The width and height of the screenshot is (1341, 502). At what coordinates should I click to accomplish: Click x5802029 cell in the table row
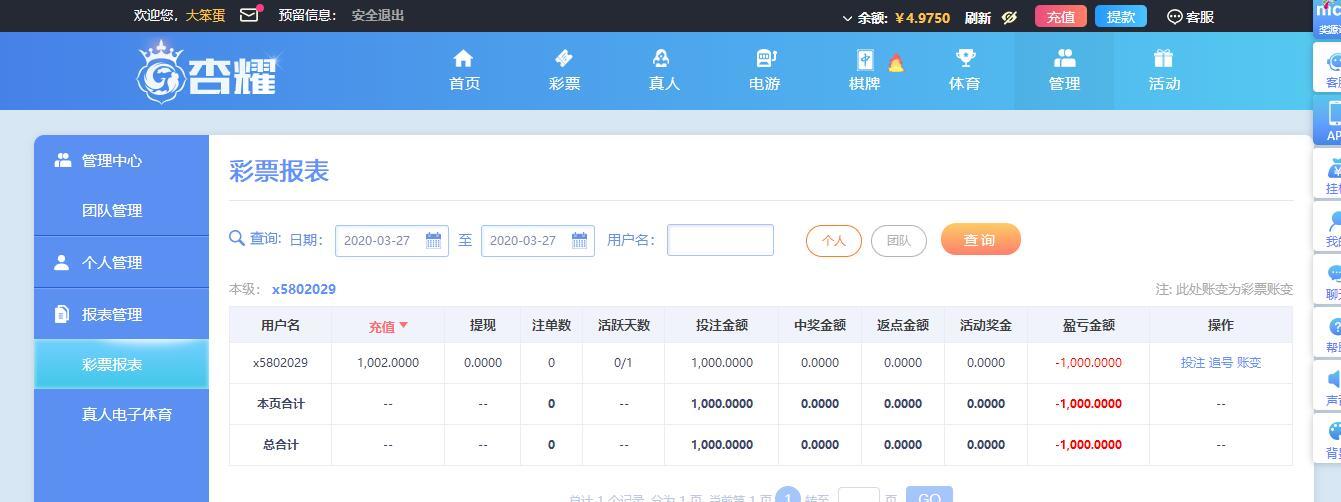[280, 363]
